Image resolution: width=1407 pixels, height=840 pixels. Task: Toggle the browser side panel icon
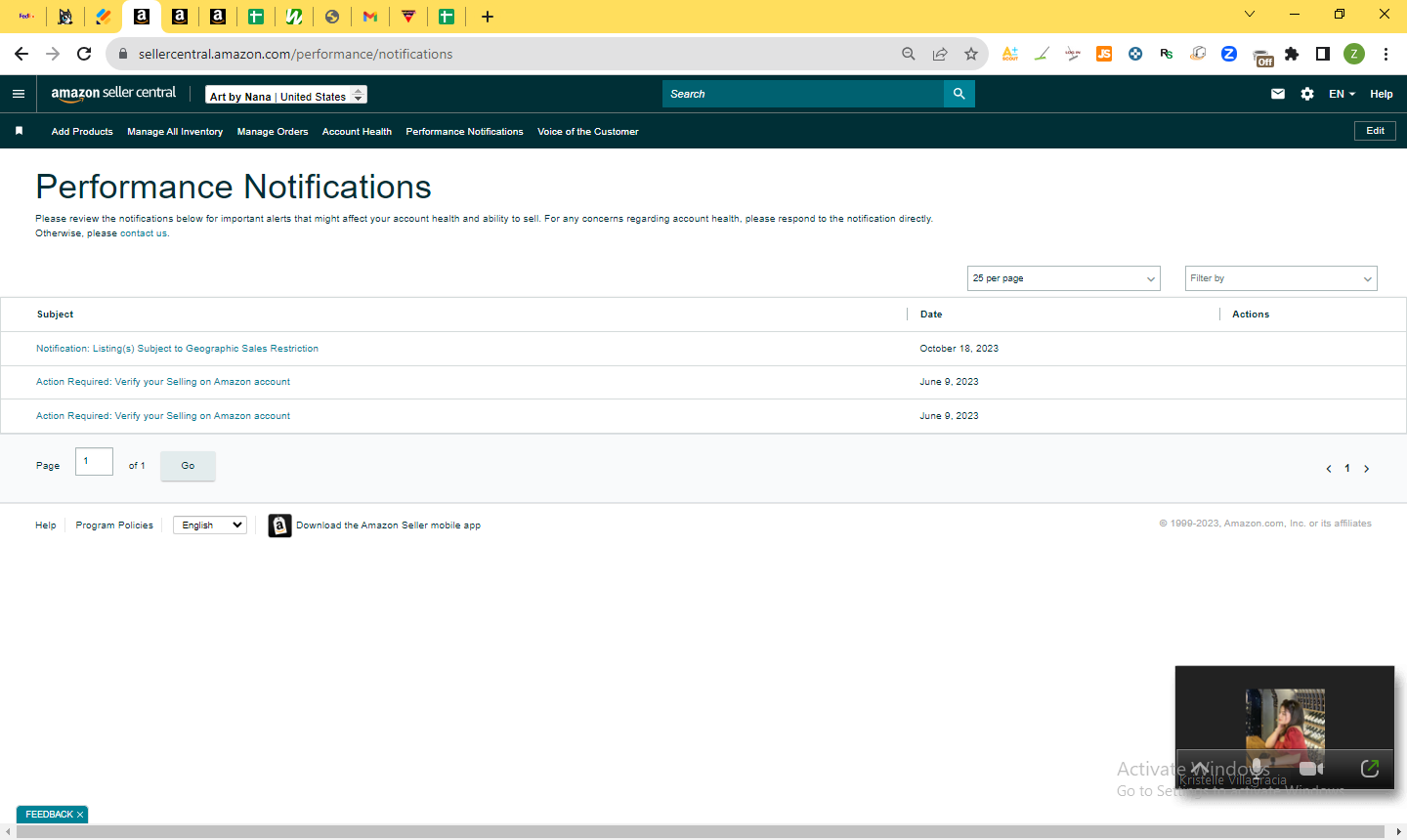pos(1323,54)
